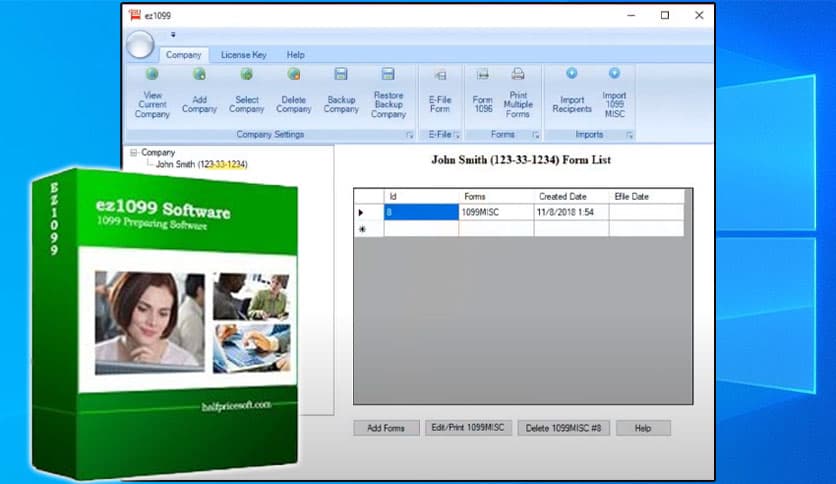Open the Help ribbon tab
Screen dimensions: 836x484
coord(295,55)
